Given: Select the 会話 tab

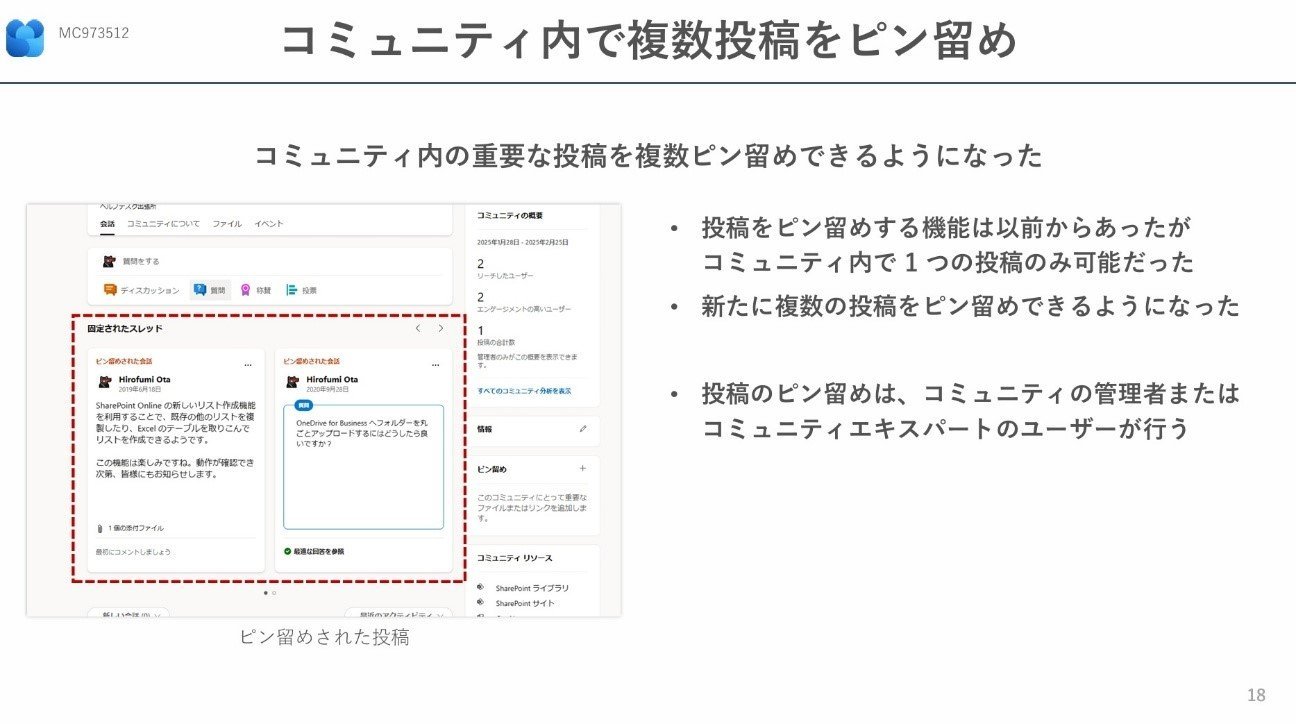Looking at the screenshot, I should click(x=107, y=224).
